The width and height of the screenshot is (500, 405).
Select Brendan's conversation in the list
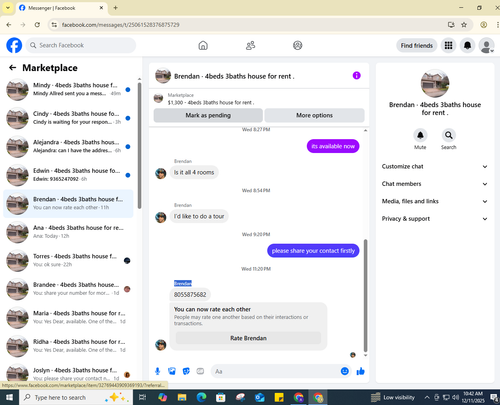pyautogui.click(x=68, y=203)
